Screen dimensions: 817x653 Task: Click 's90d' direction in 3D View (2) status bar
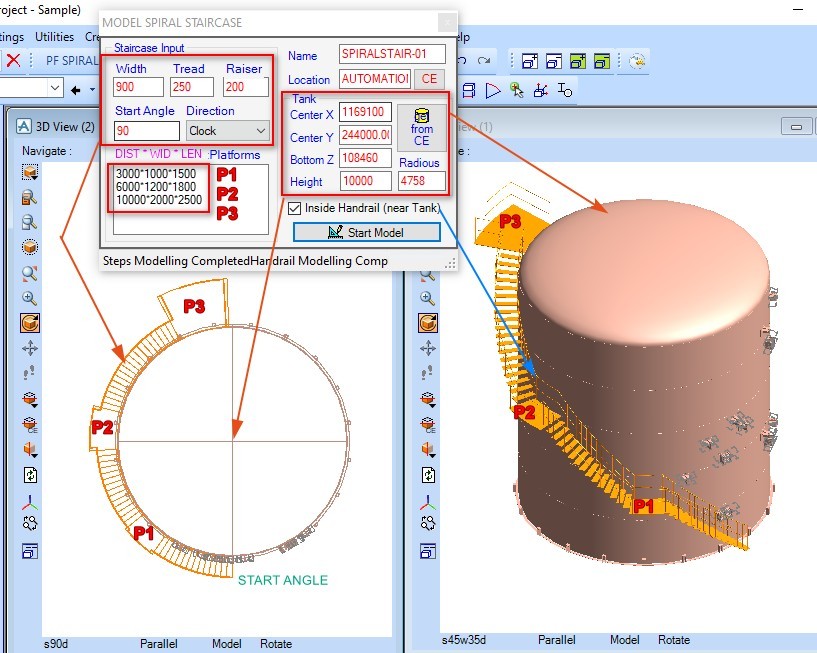coord(56,644)
